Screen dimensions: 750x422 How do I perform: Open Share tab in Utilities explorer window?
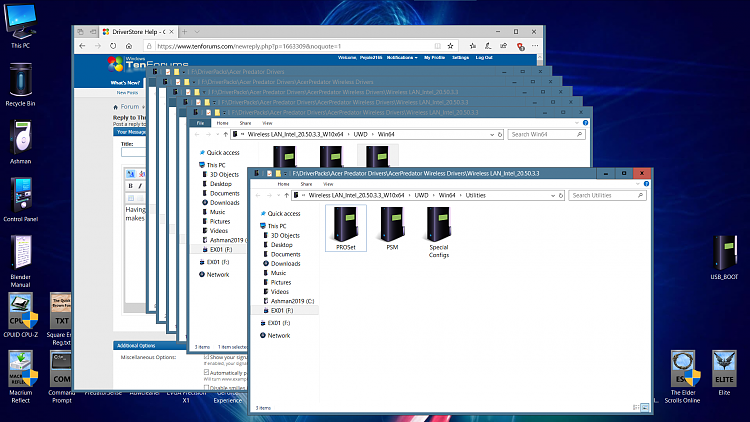[306, 184]
